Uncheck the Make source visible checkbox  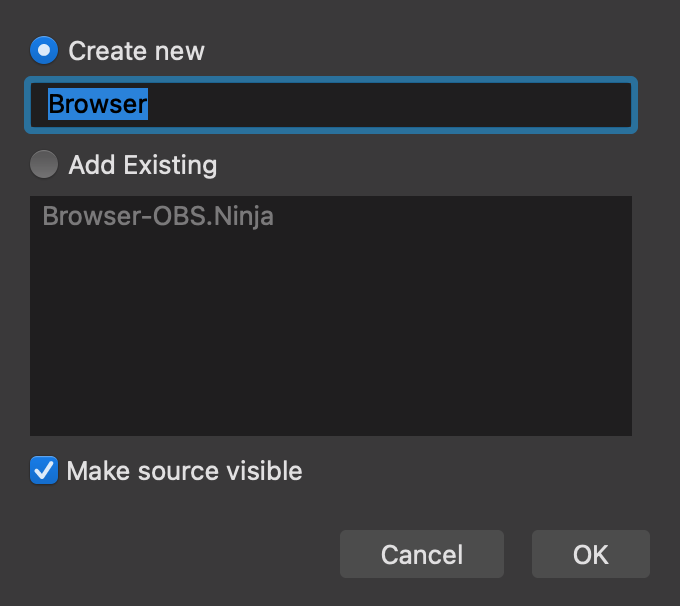coord(44,470)
